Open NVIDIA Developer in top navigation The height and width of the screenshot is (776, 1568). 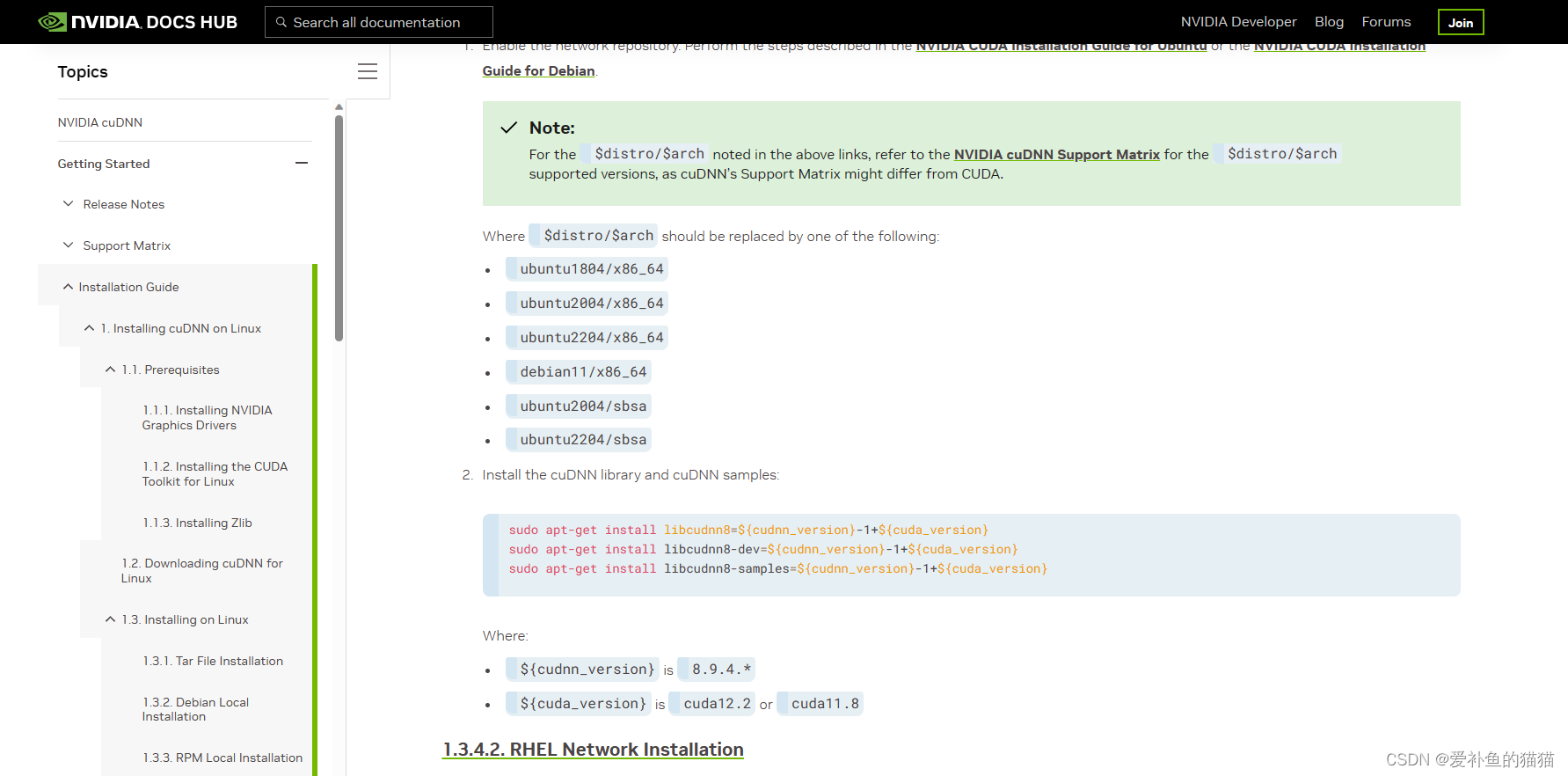[1238, 22]
